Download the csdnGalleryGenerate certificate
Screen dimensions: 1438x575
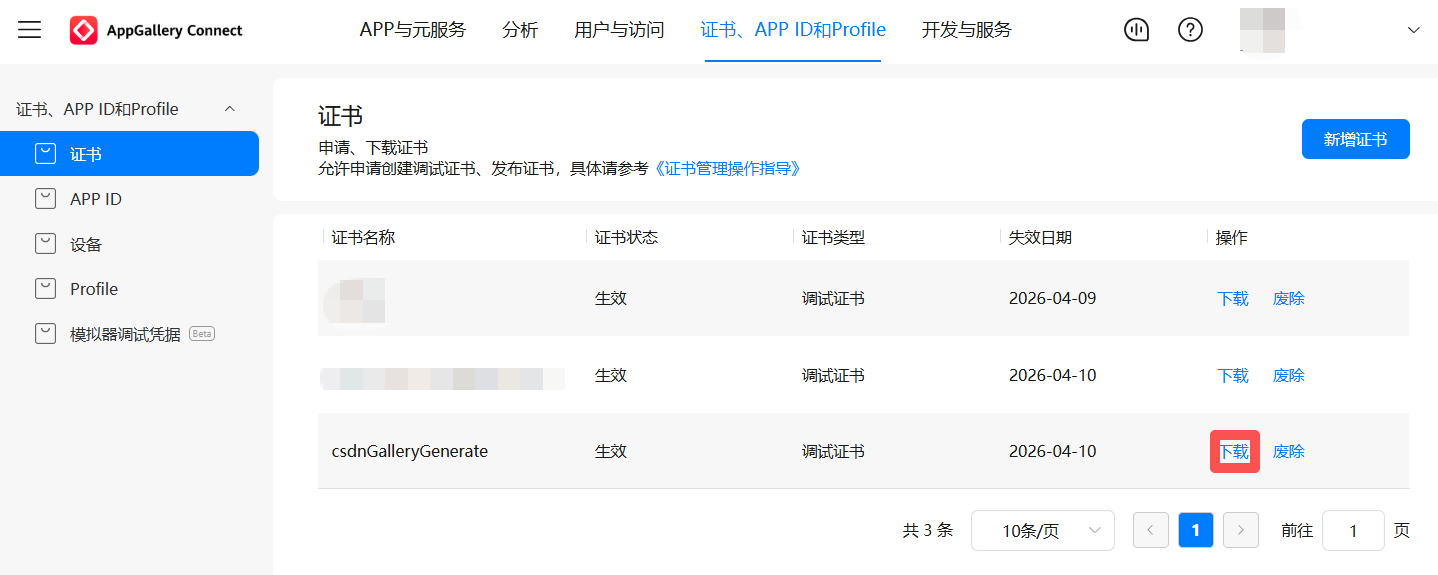tap(1234, 451)
